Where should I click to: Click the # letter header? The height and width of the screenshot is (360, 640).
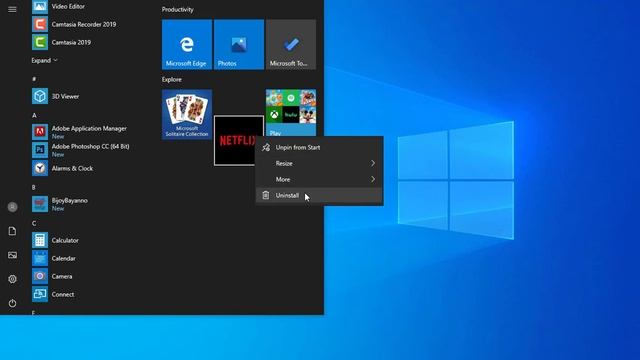(x=34, y=79)
